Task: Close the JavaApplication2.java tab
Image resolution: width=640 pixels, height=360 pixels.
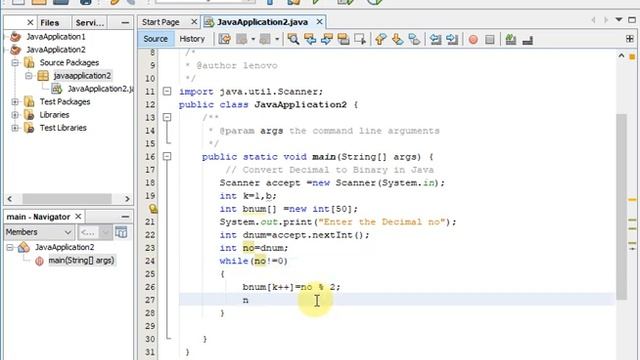Action: pyautogui.click(x=319, y=22)
